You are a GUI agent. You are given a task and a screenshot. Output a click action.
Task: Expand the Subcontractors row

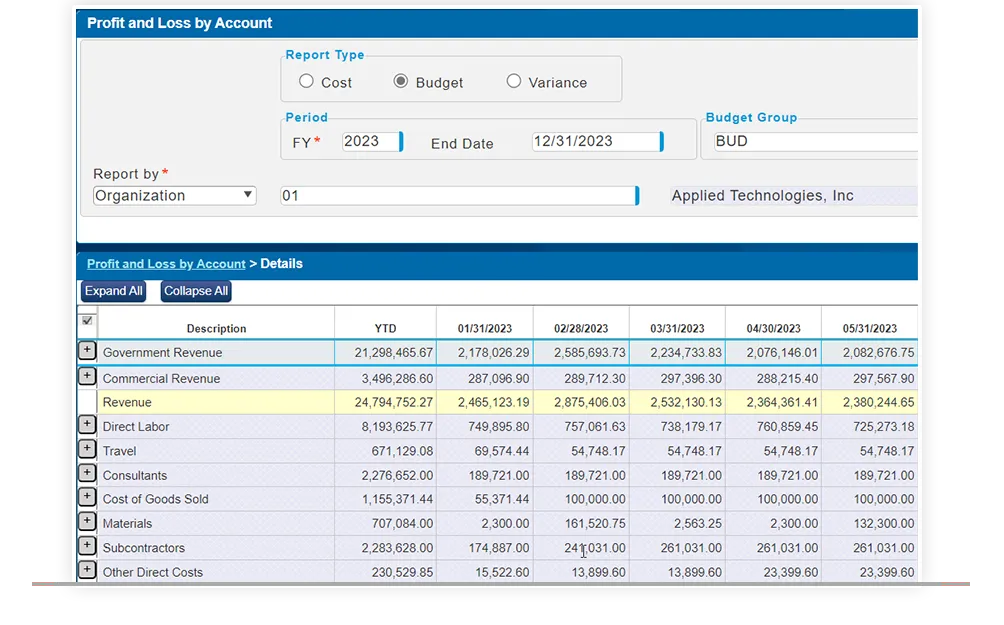pos(87,547)
